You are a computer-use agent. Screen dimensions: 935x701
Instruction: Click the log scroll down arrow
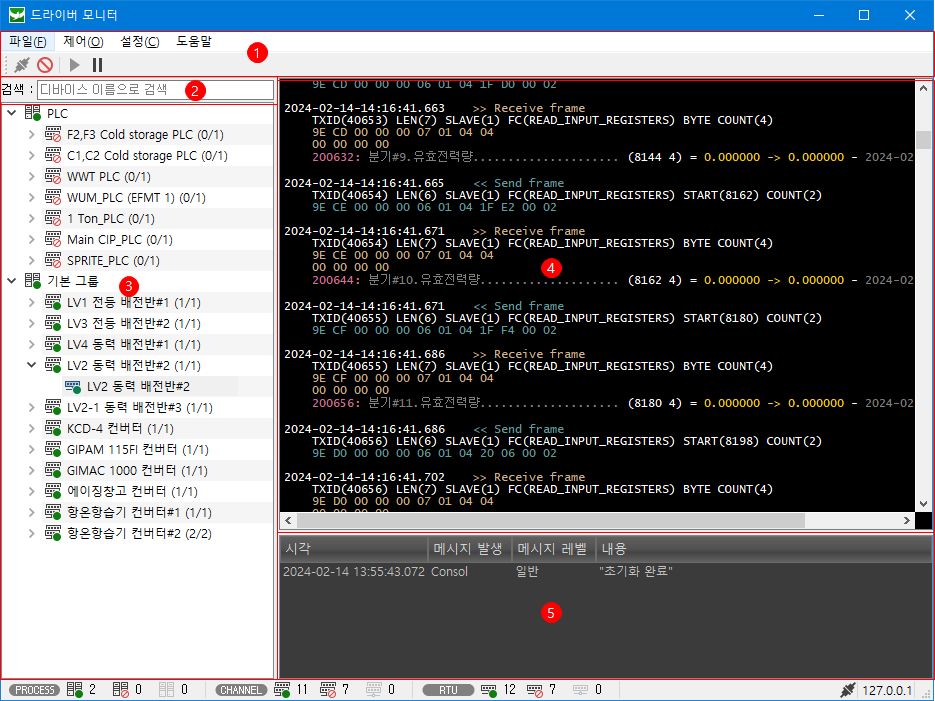923,504
